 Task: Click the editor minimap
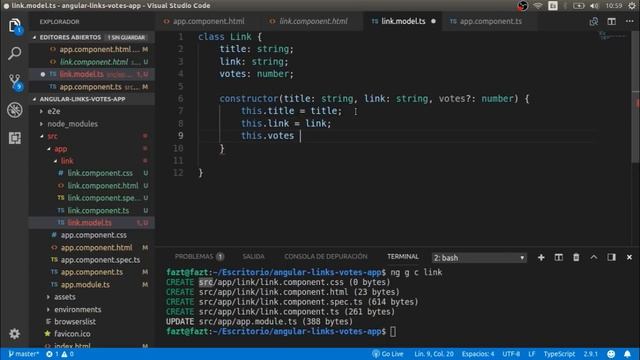coord(612,36)
